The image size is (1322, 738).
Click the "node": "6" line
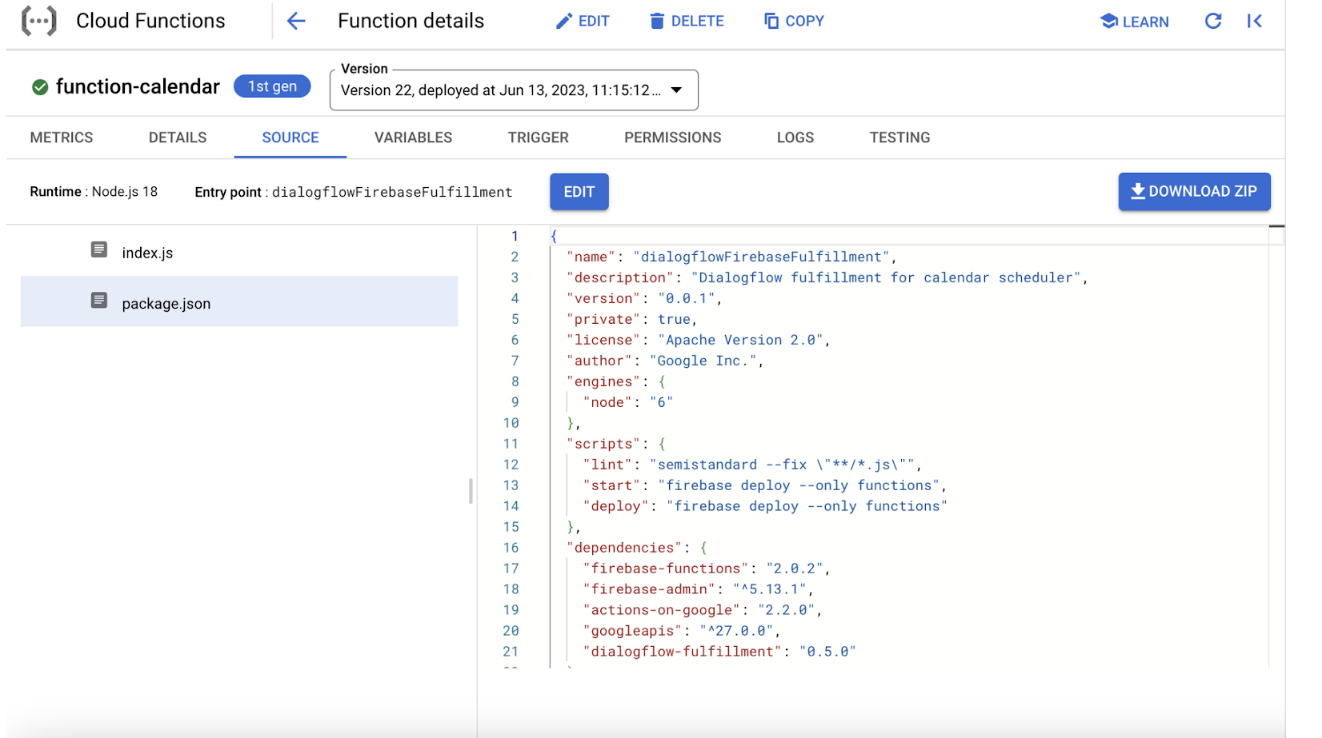pos(628,402)
